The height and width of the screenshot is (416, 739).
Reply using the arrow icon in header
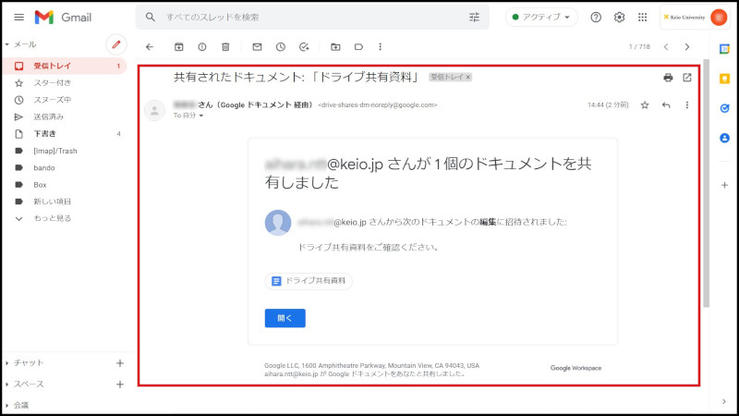click(666, 105)
